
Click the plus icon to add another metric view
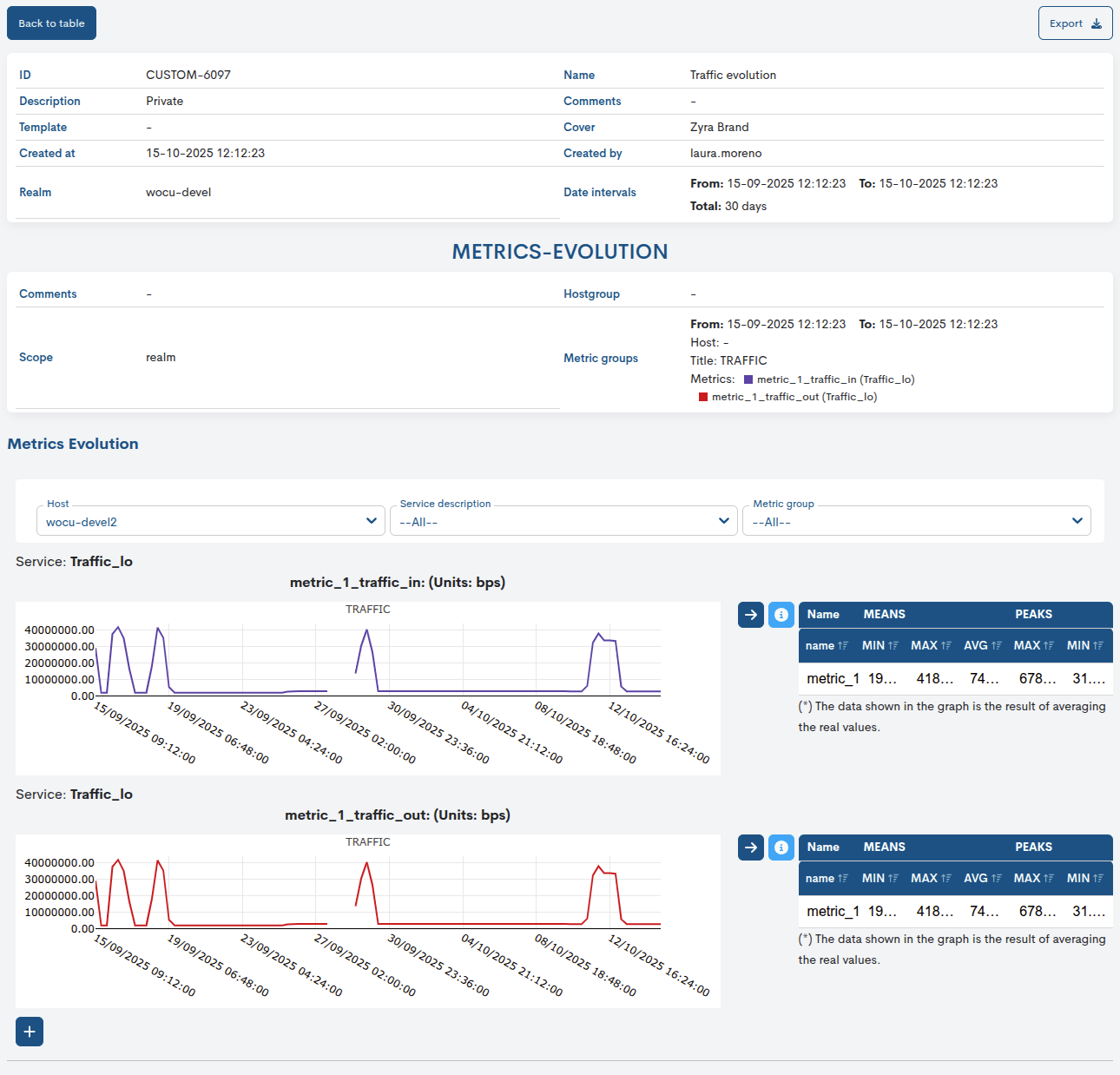click(x=29, y=1032)
